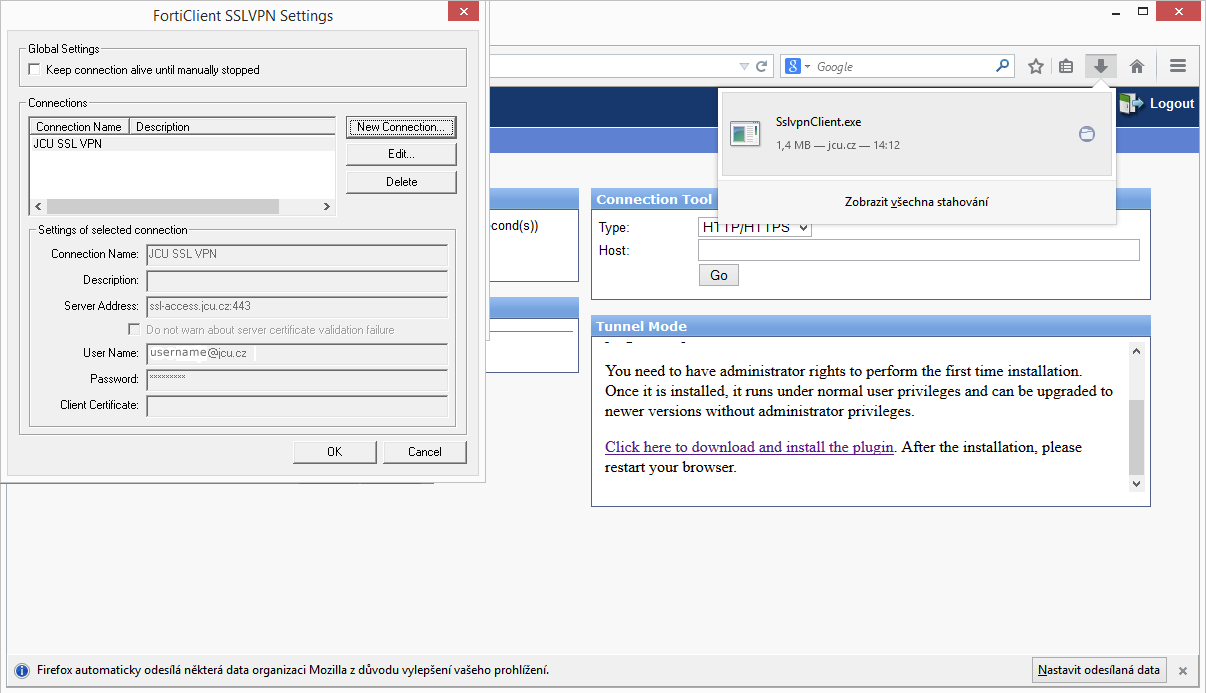Click up arrow of Tunnel Mode scrollbar
Viewport: 1206px width, 693px height.
[x=1136, y=351]
